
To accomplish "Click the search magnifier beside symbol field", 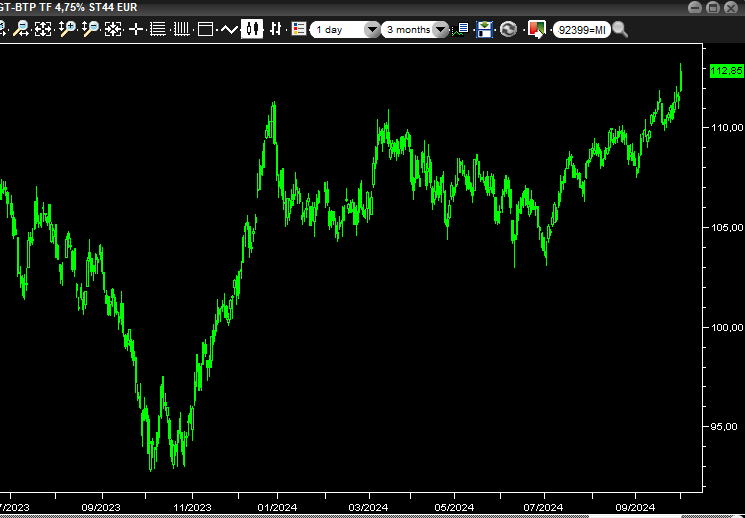I will tap(620, 29).
